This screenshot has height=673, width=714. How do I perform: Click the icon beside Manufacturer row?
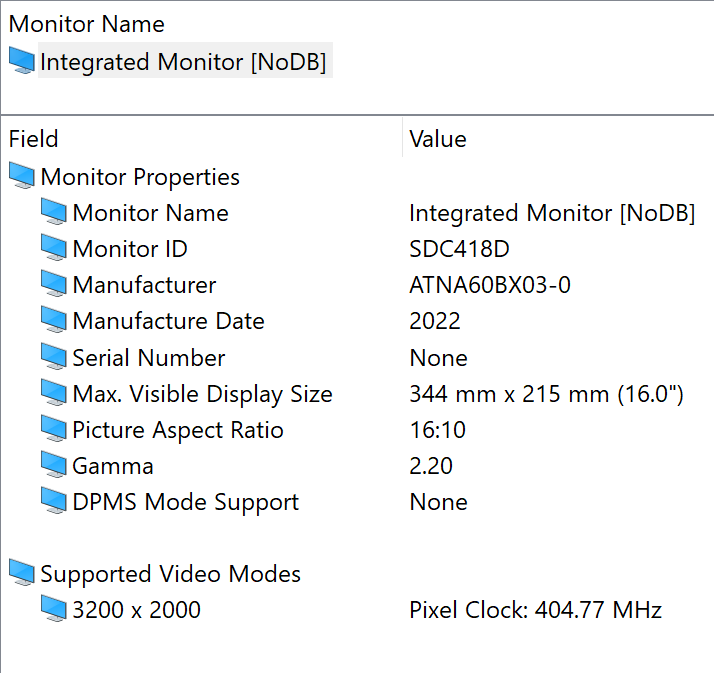[x=53, y=285]
